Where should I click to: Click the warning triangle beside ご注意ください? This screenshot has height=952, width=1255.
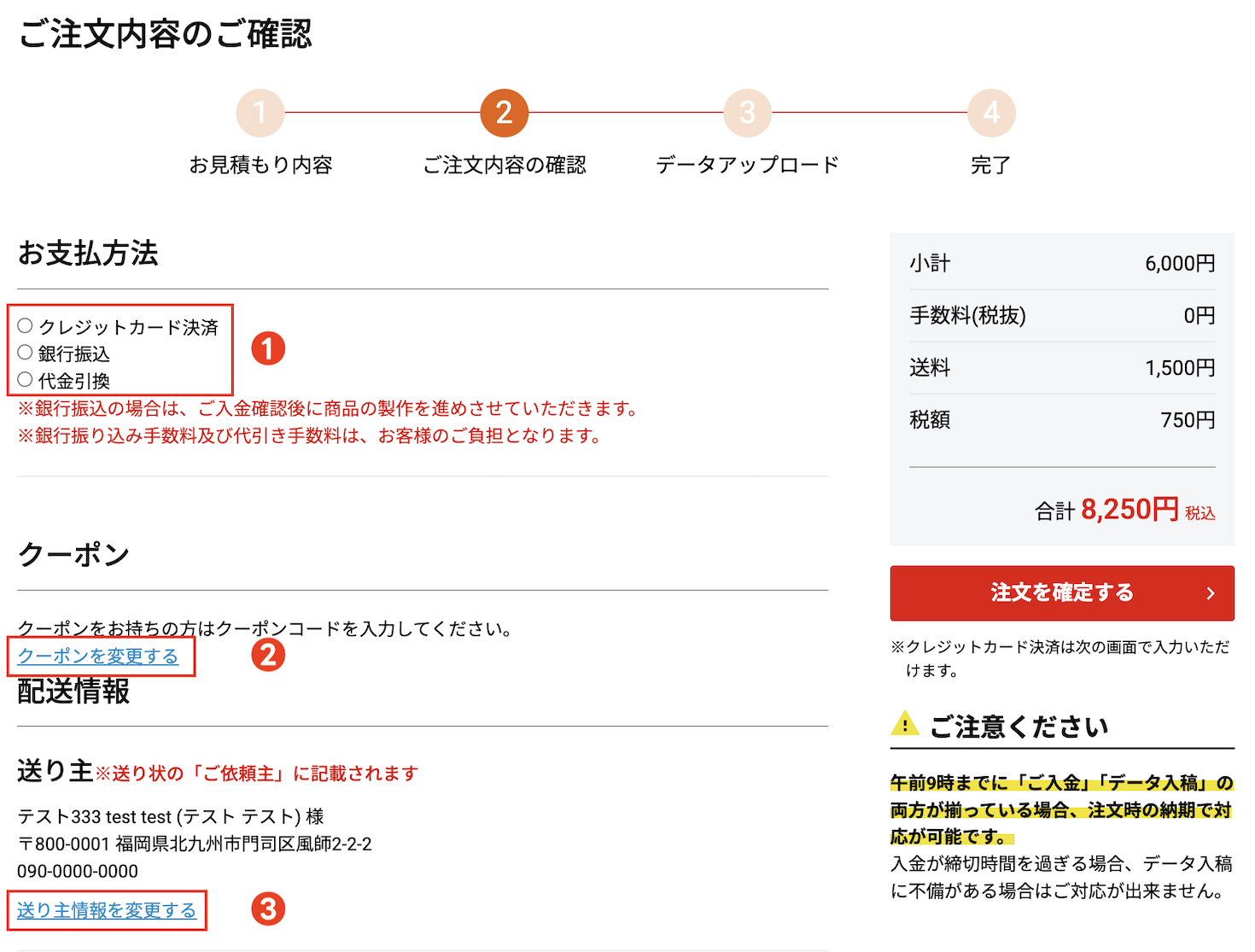(905, 727)
